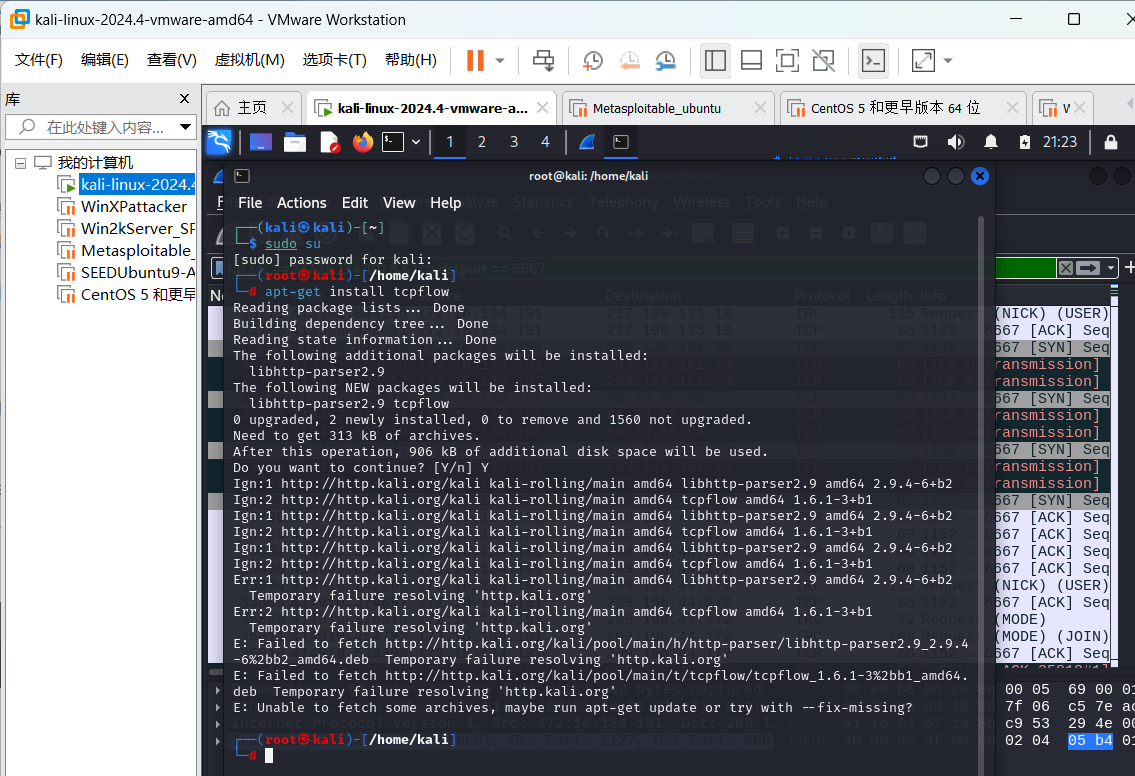1135x776 pixels.
Task: Switch to workspace 4
Action: pyautogui.click(x=546, y=142)
